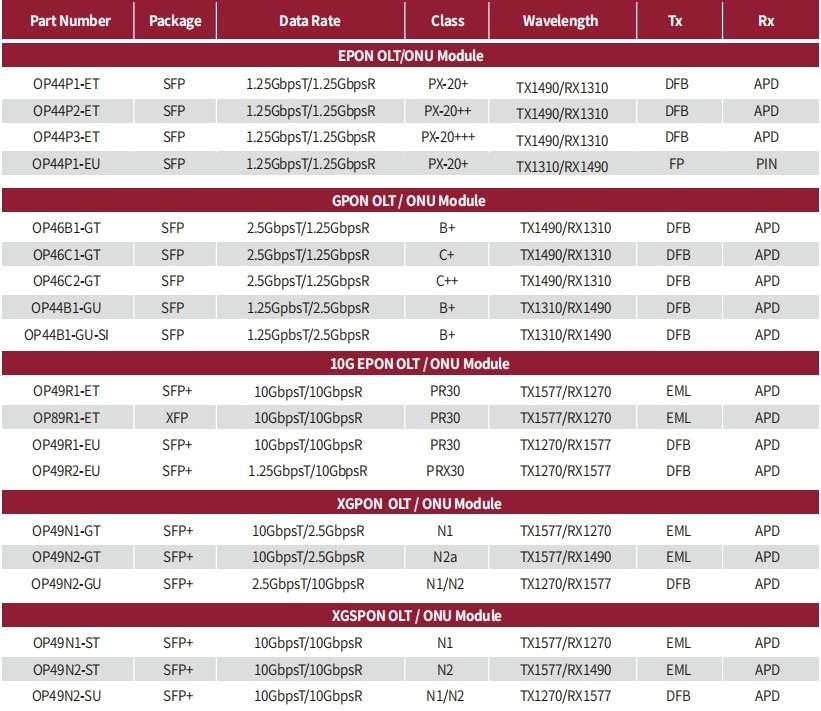Click the PX-20+++ class cell
The image size is (821, 711).
coord(448,137)
